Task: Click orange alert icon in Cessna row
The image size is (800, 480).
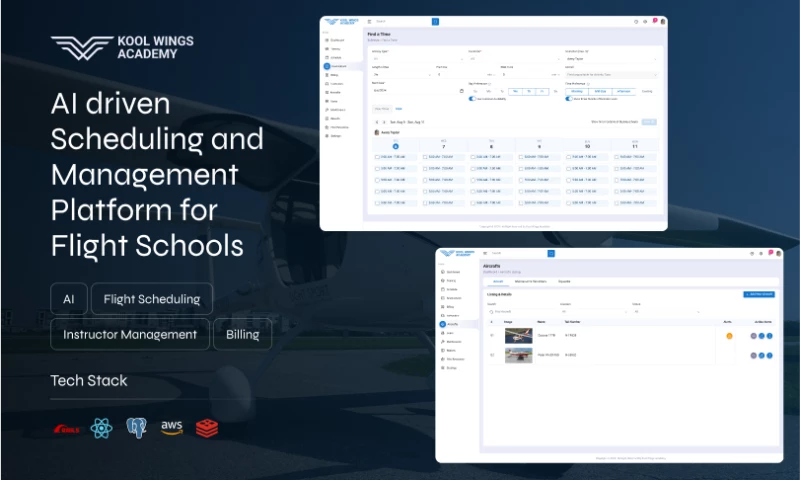Action: 729,336
